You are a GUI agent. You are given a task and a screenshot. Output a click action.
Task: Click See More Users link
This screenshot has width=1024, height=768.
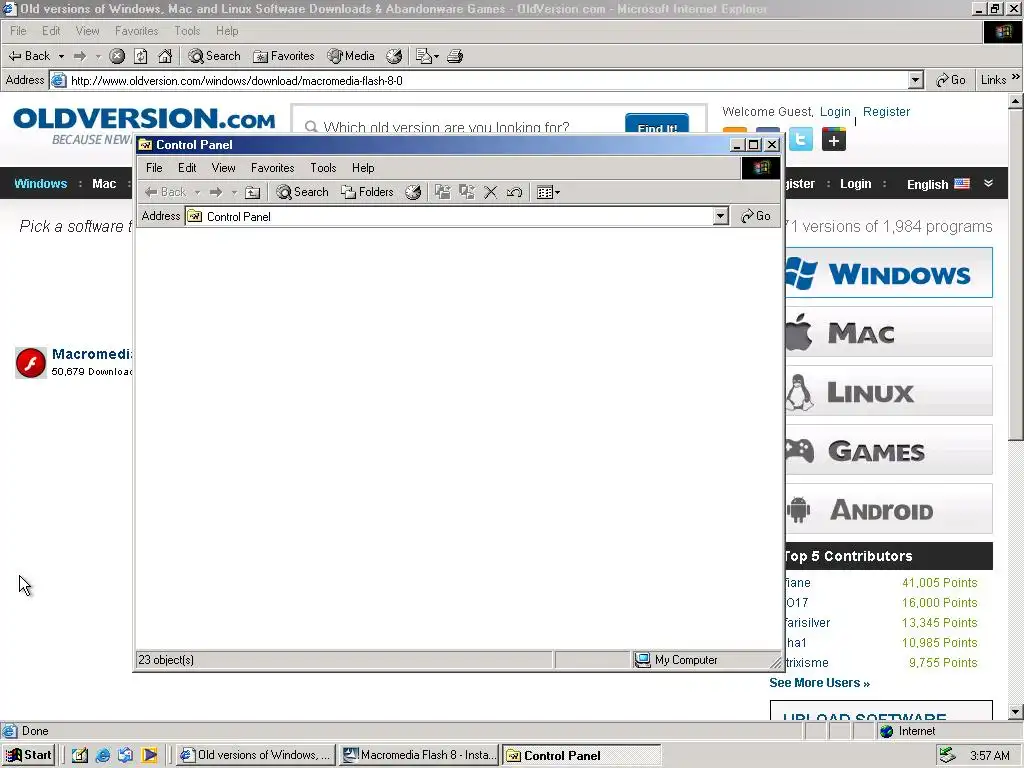click(819, 682)
